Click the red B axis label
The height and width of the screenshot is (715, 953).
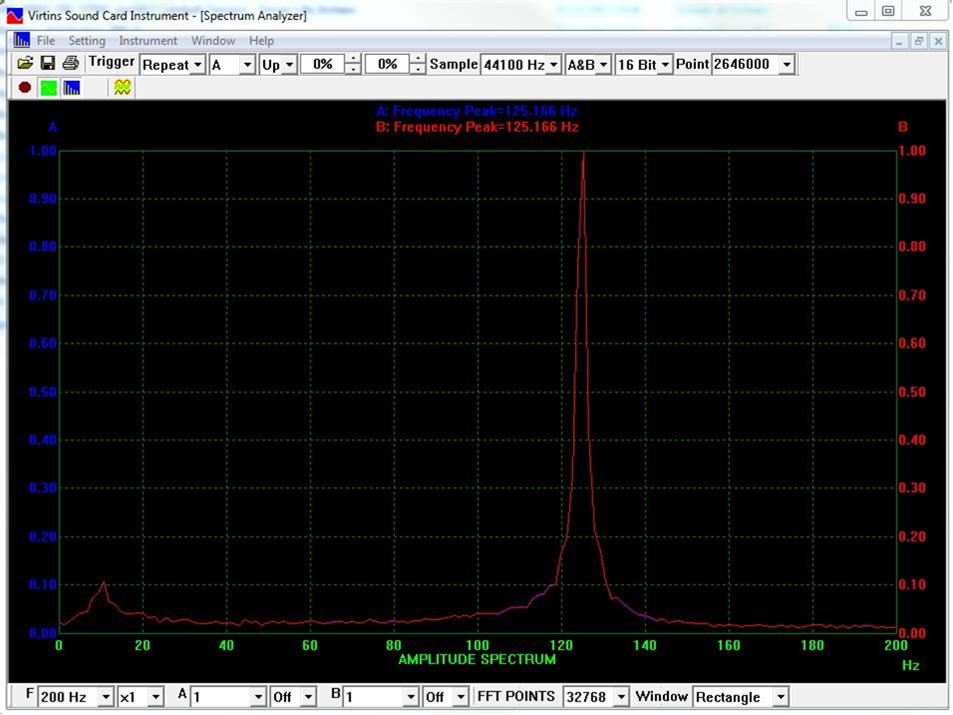(903, 127)
